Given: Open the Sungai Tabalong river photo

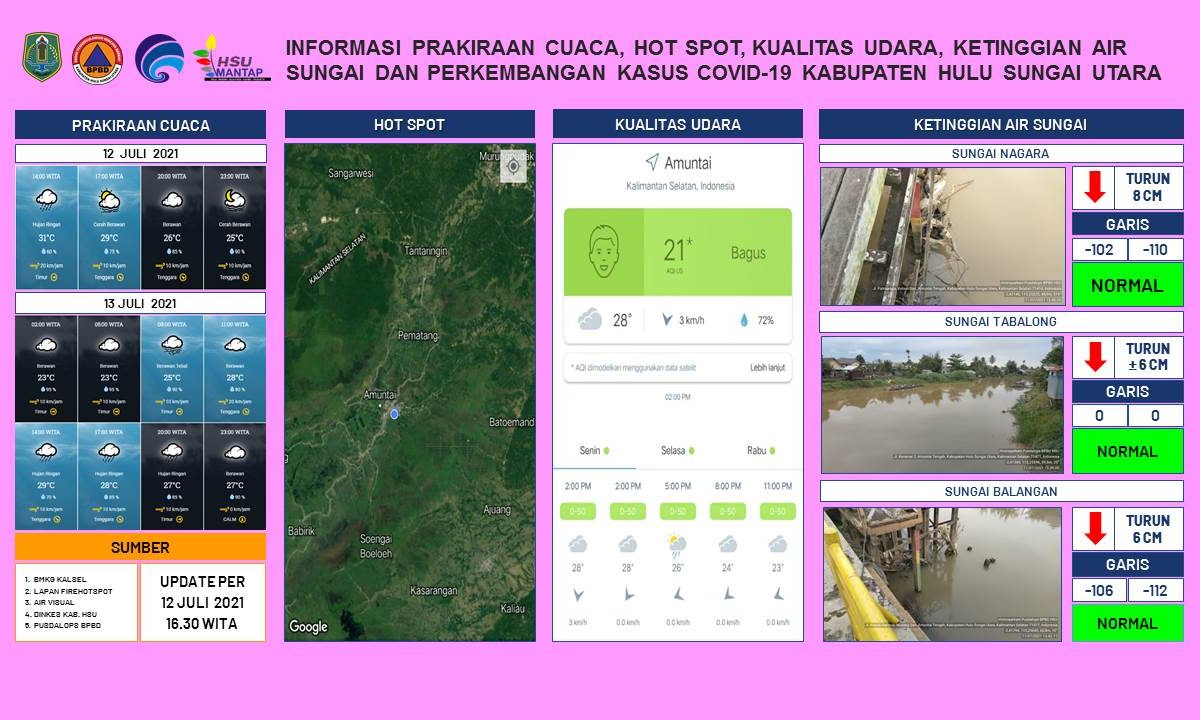Looking at the screenshot, I should [x=942, y=404].
